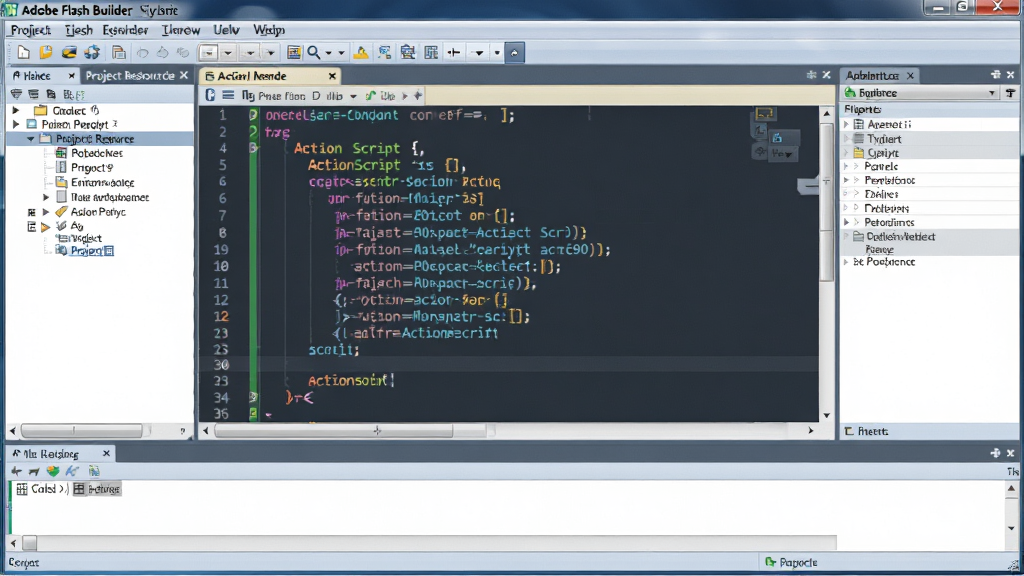Screen dimensions: 1024x576
Task: Click the three-lines icon in editor toolbar
Action: 228,95
